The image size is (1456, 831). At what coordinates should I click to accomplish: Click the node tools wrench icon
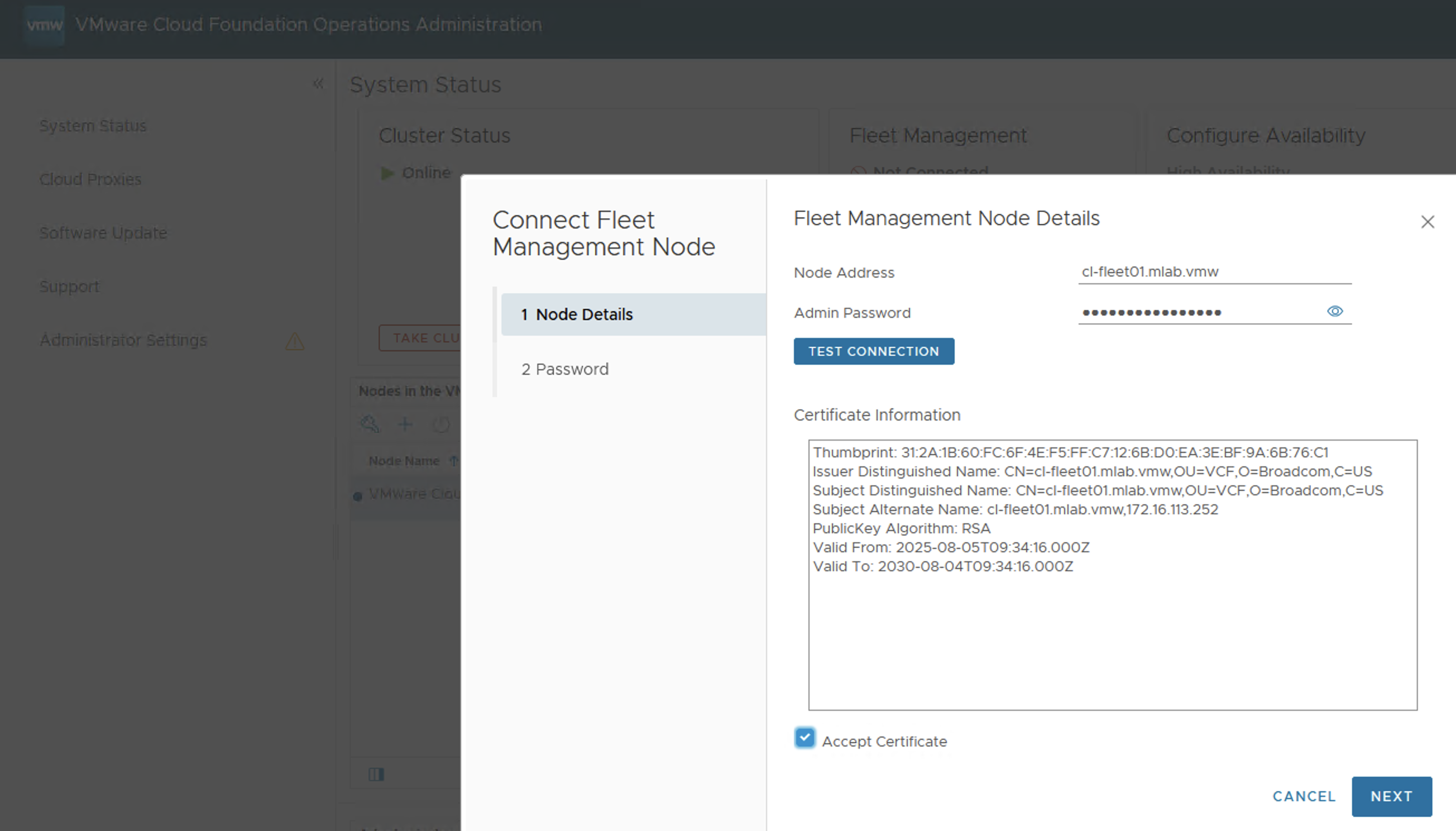[370, 424]
